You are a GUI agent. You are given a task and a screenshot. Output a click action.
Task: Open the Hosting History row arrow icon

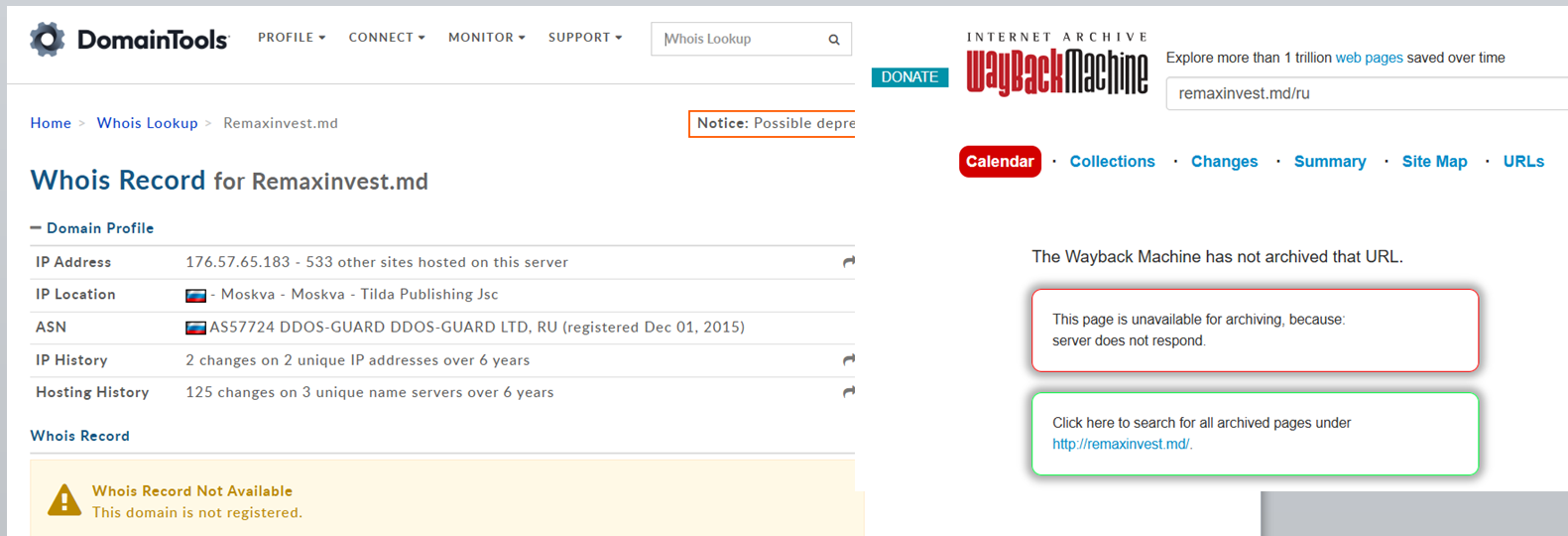click(848, 392)
